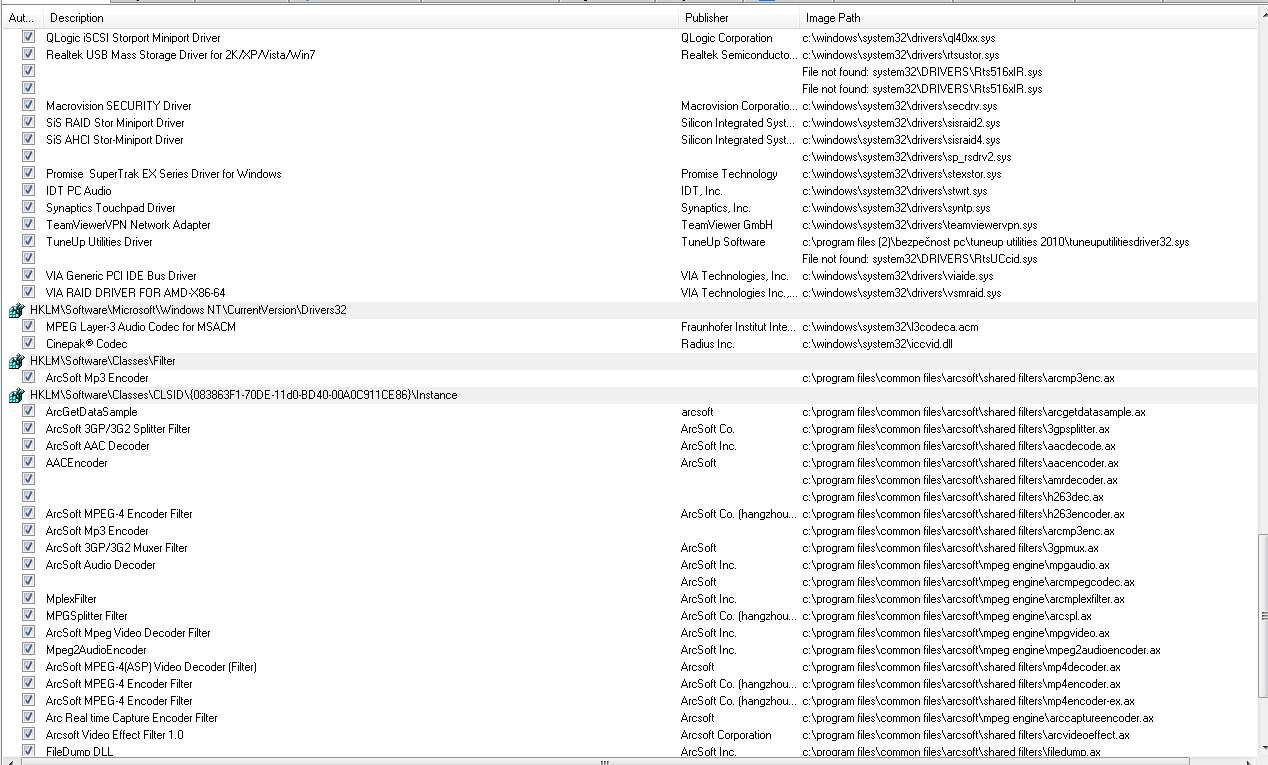Toggle the Cinepak Codec checkbox

tap(28, 343)
